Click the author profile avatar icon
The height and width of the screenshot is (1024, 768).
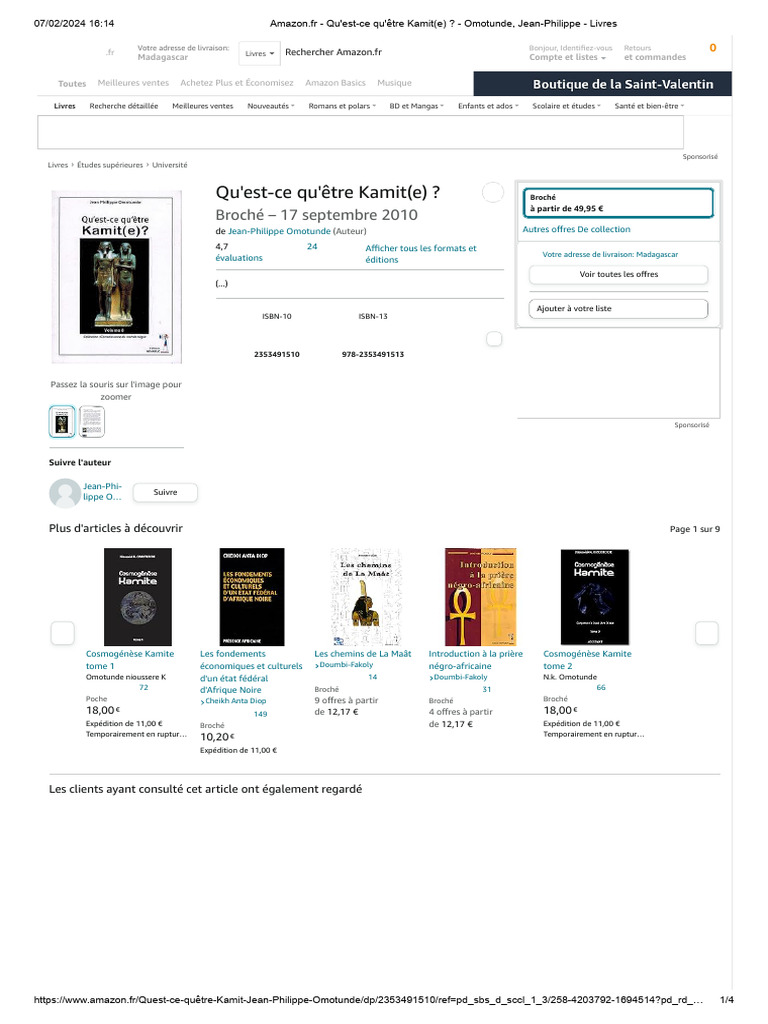(65, 493)
